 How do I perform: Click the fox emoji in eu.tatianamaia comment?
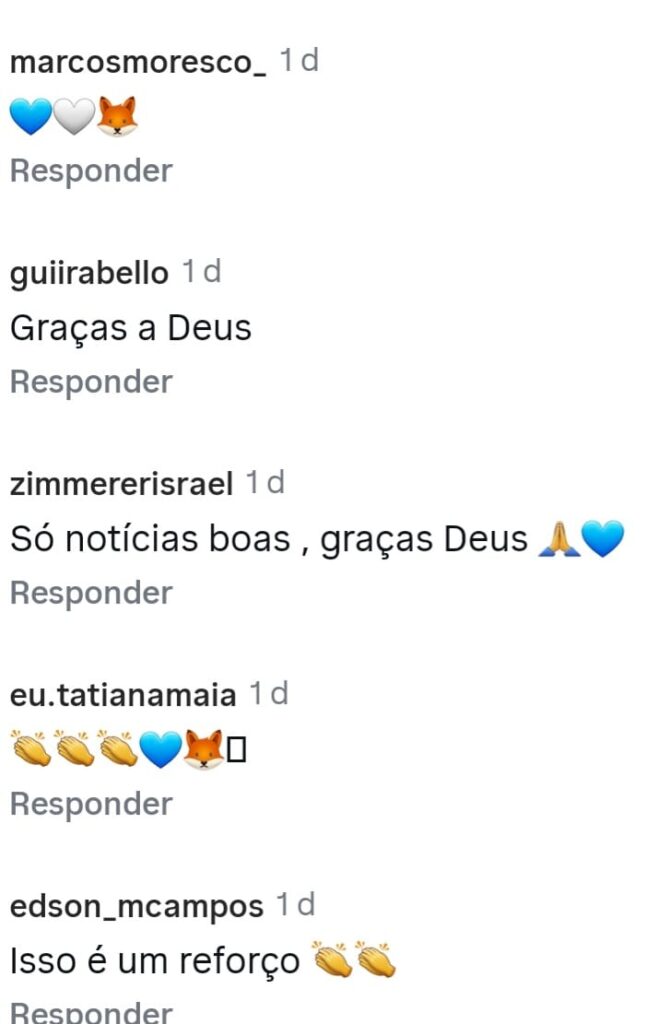(203, 750)
